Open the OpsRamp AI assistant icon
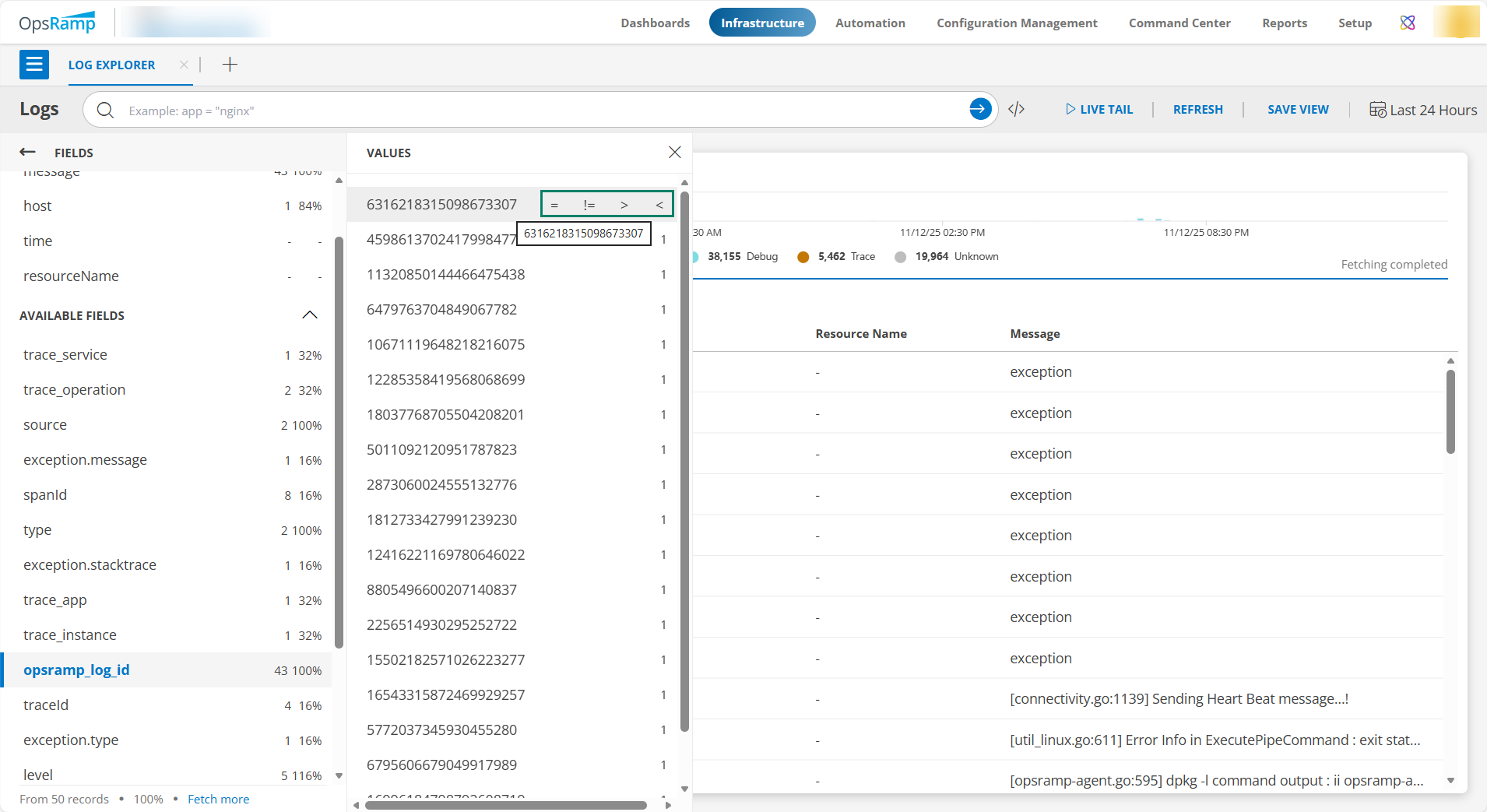The image size is (1487, 812). coord(1408,23)
